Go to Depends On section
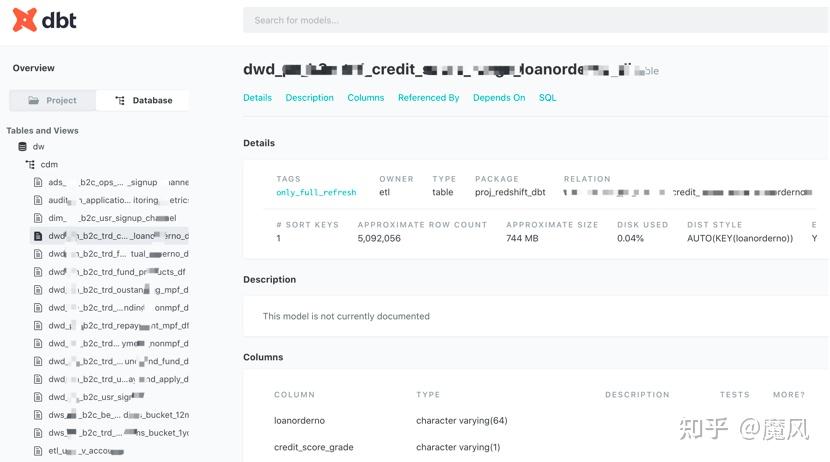830x462 pixels. pyautogui.click(x=499, y=98)
